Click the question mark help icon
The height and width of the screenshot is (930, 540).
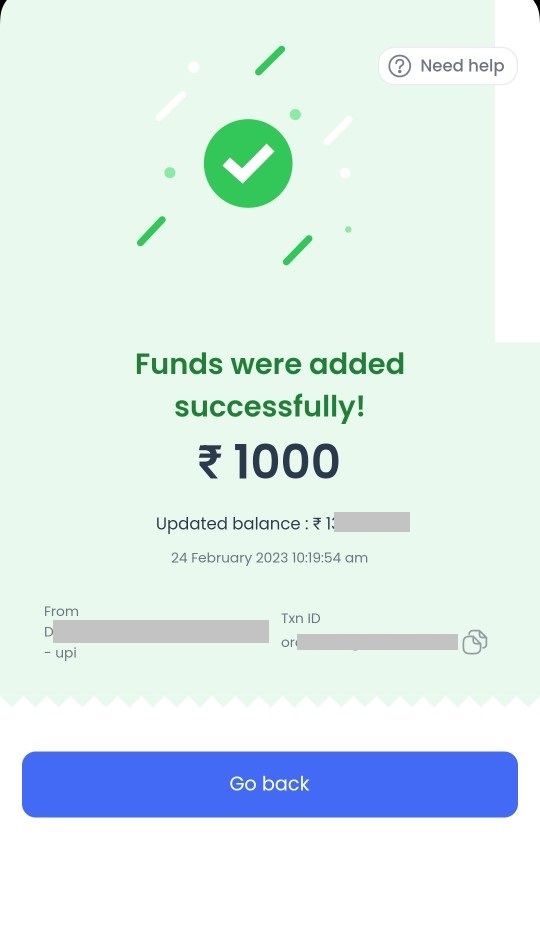click(399, 66)
